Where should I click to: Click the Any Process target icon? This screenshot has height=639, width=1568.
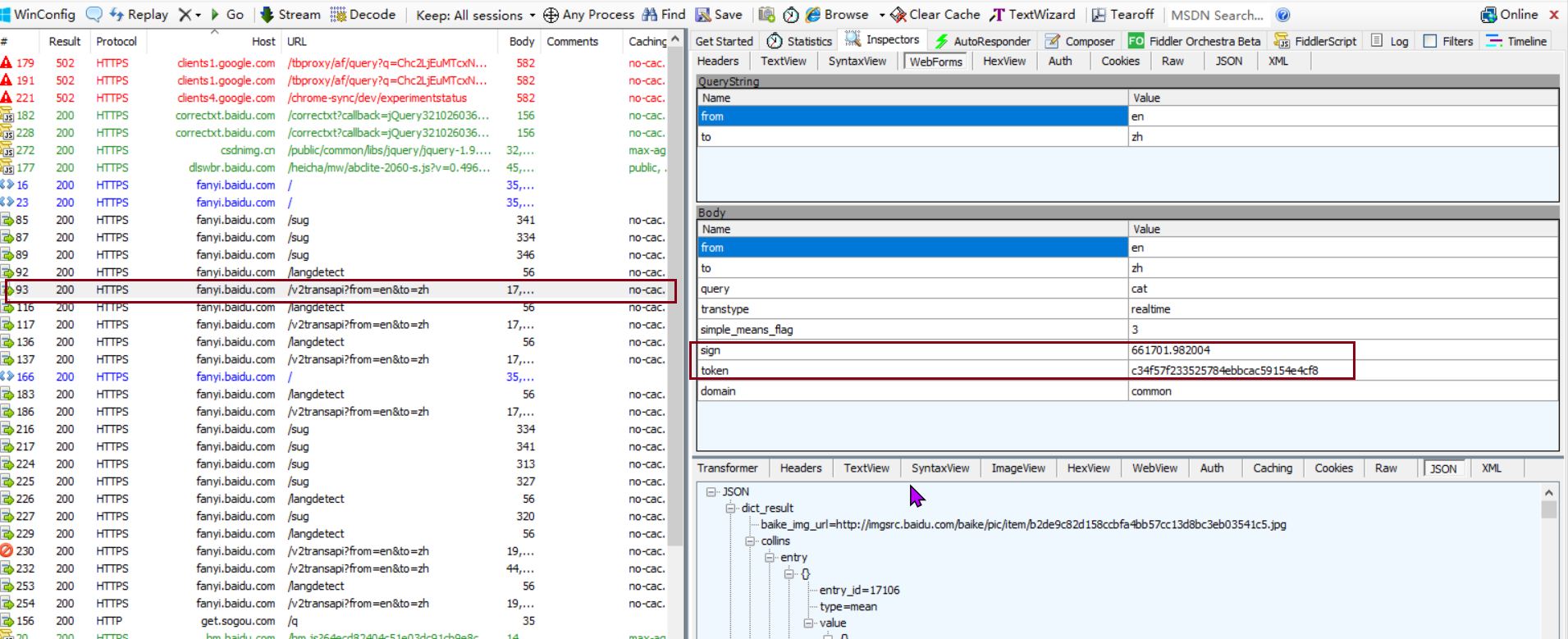click(551, 15)
